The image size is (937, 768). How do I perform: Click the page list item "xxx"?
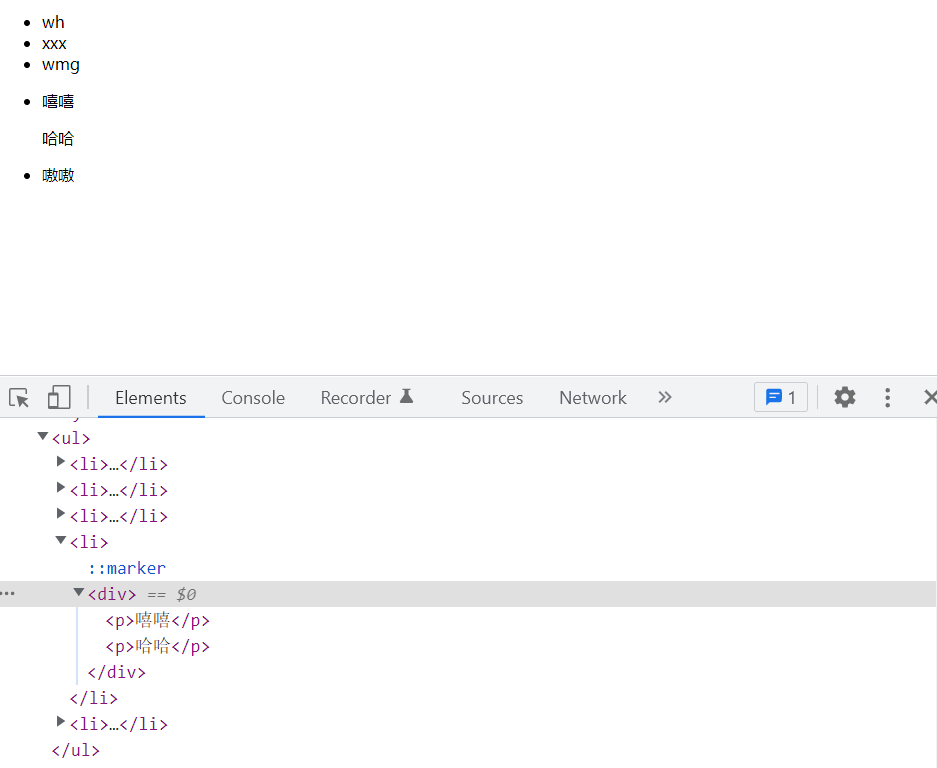[x=54, y=44]
